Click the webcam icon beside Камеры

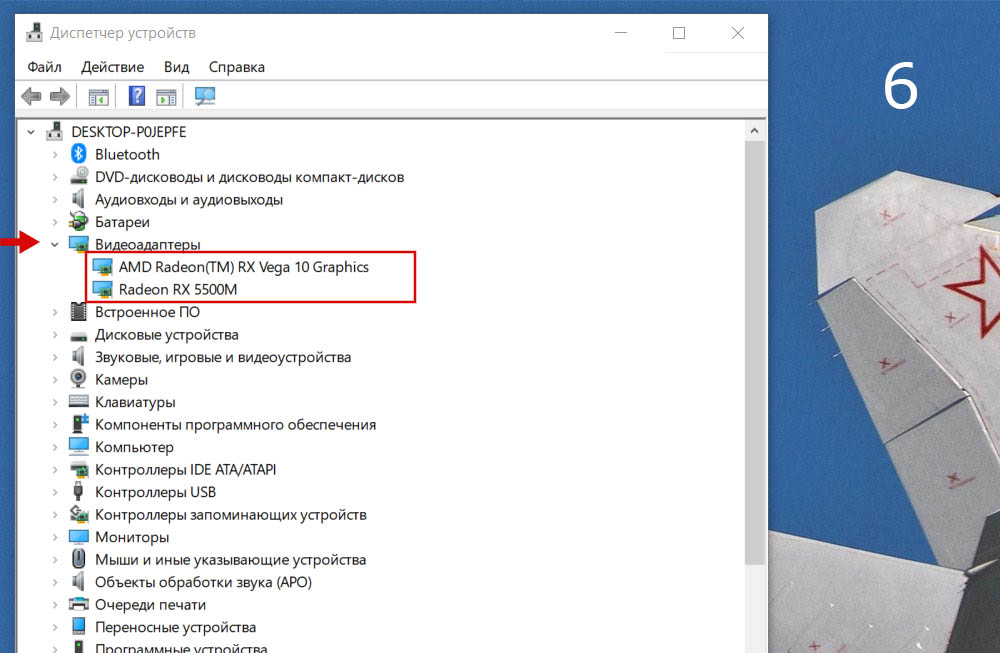click(x=78, y=379)
